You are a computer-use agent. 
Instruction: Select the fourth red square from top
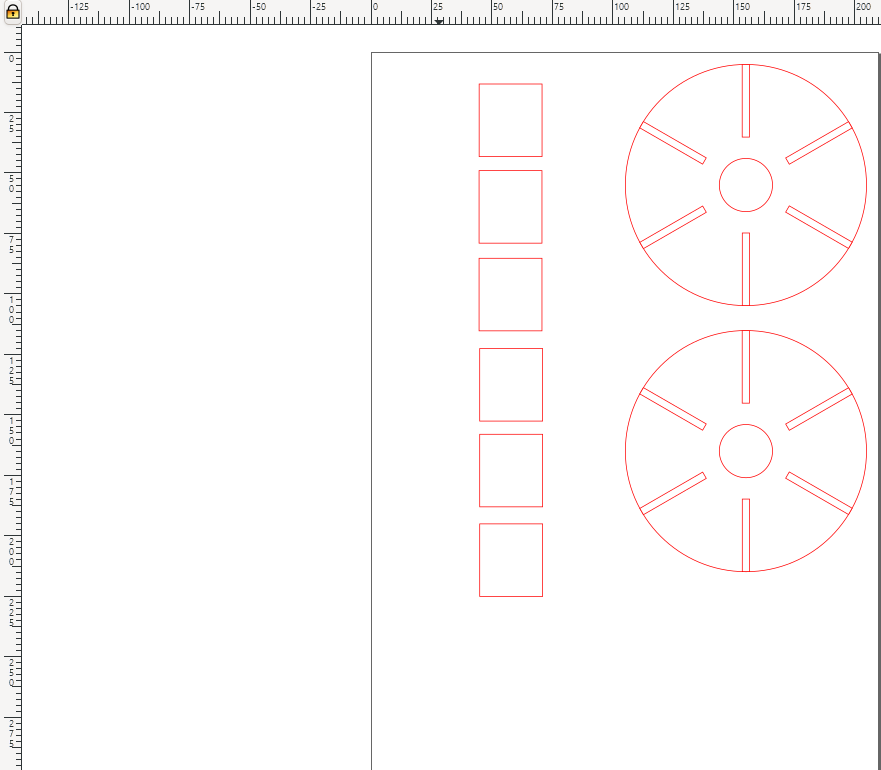coord(511,385)
